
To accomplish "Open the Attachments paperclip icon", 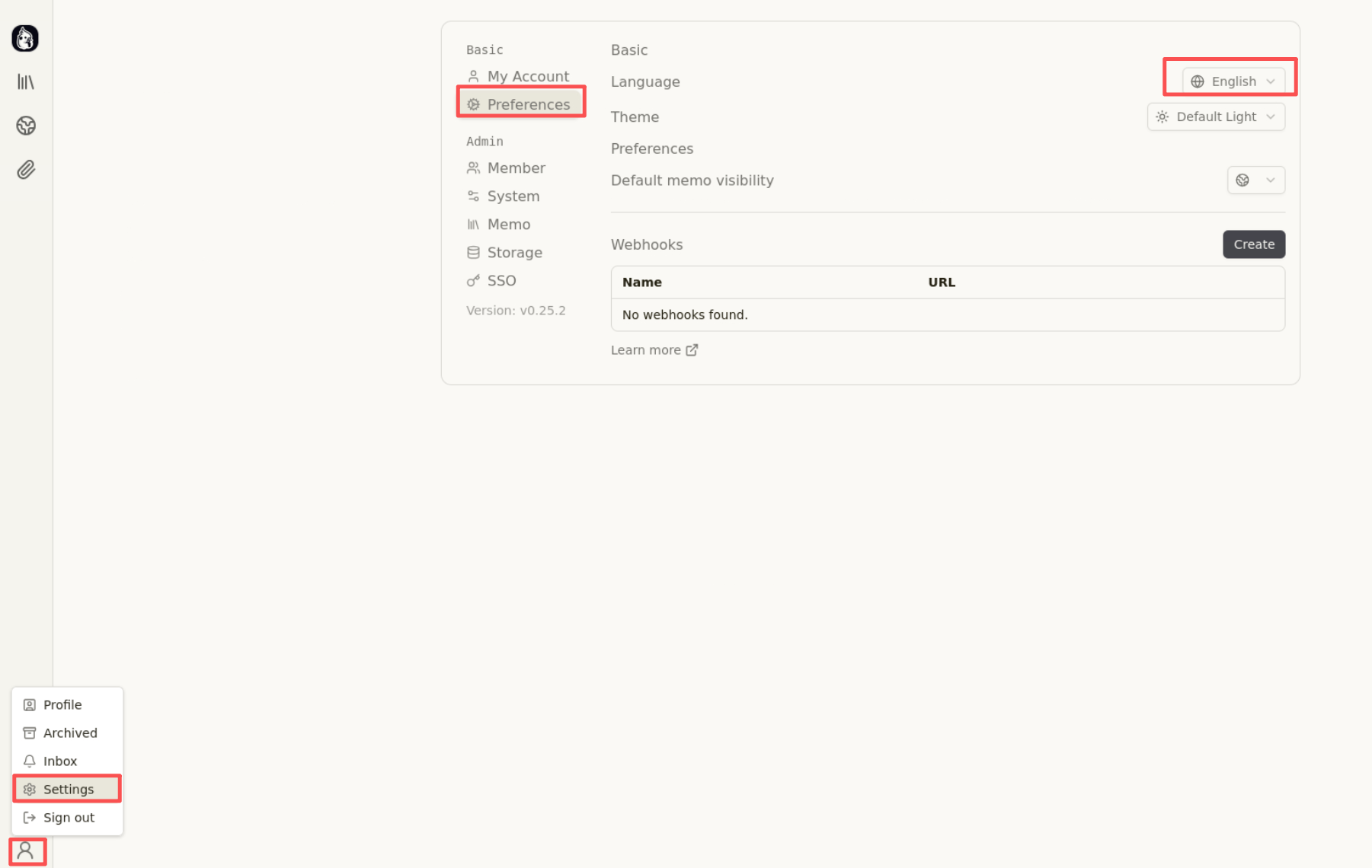I will tap(26, 170).
